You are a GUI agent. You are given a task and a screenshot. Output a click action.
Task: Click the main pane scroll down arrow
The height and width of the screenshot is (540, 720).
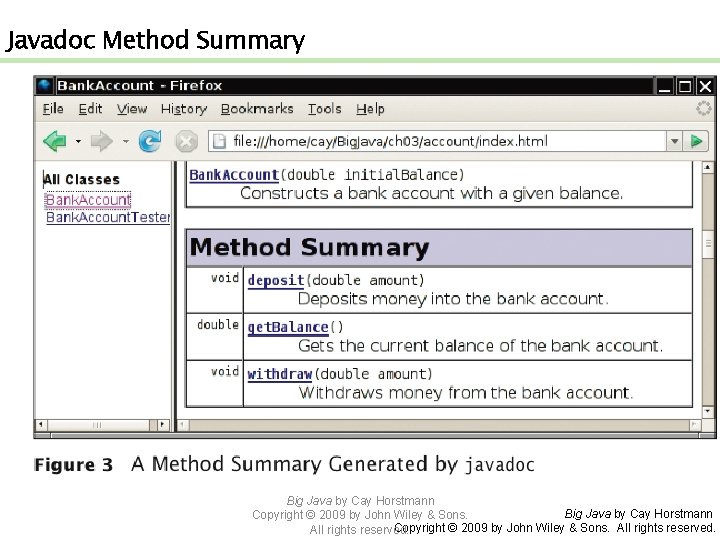point(708,411)
